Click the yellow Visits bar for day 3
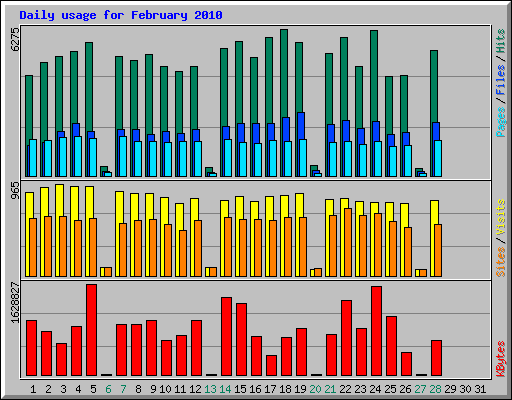The height and width of the screenshot is (400, 512). tap(59, 200)
